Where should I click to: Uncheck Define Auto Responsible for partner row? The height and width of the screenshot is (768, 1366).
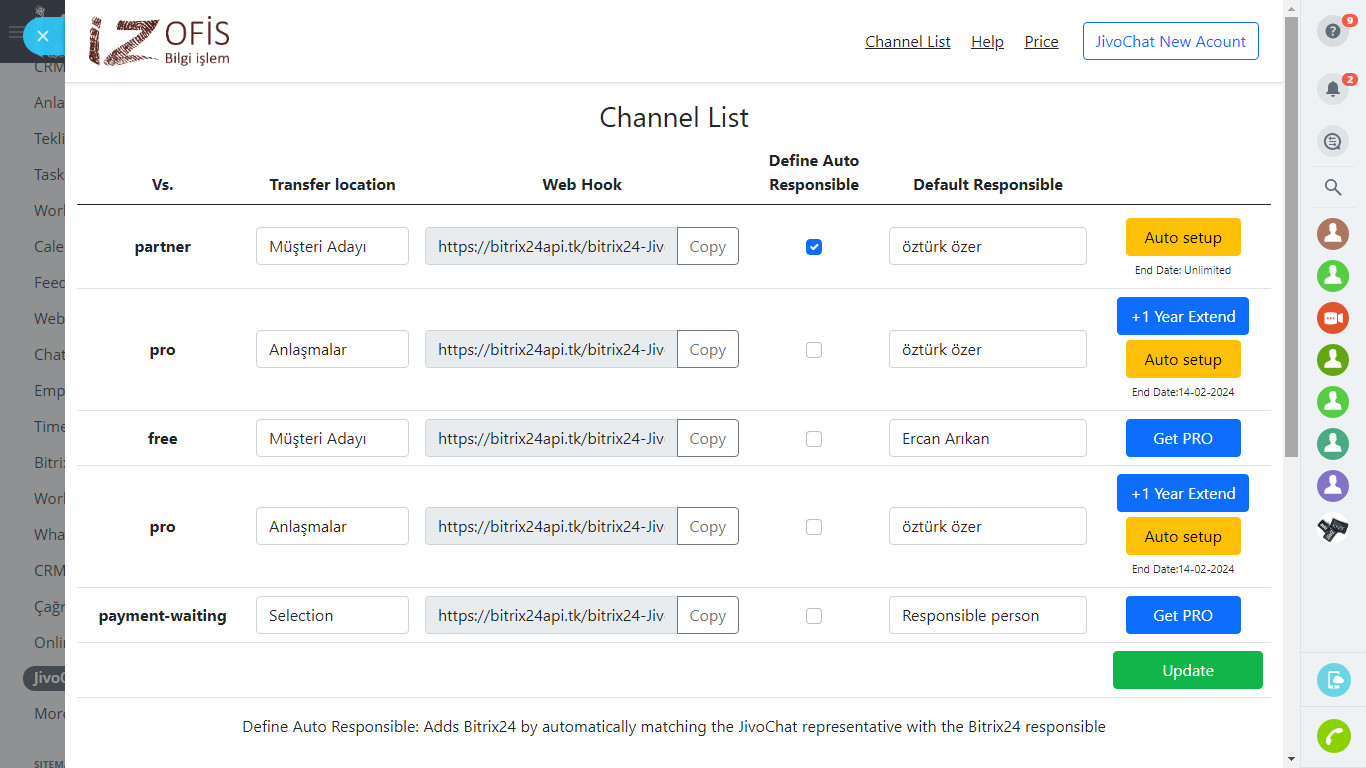(x=814, y=247)
